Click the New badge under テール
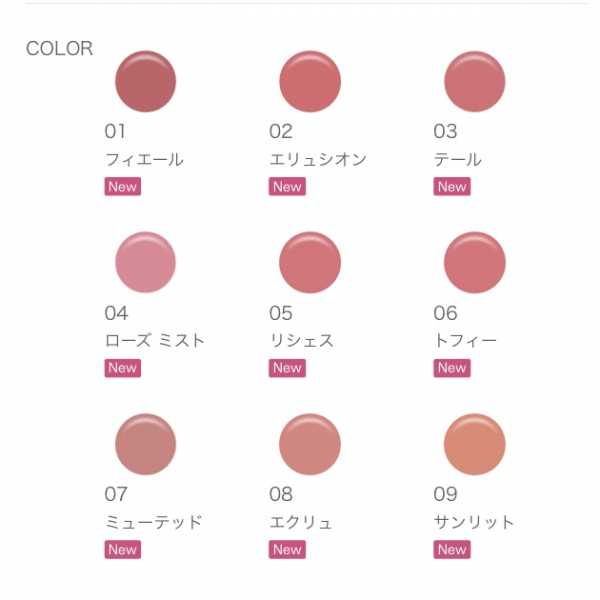 (451, 187)
